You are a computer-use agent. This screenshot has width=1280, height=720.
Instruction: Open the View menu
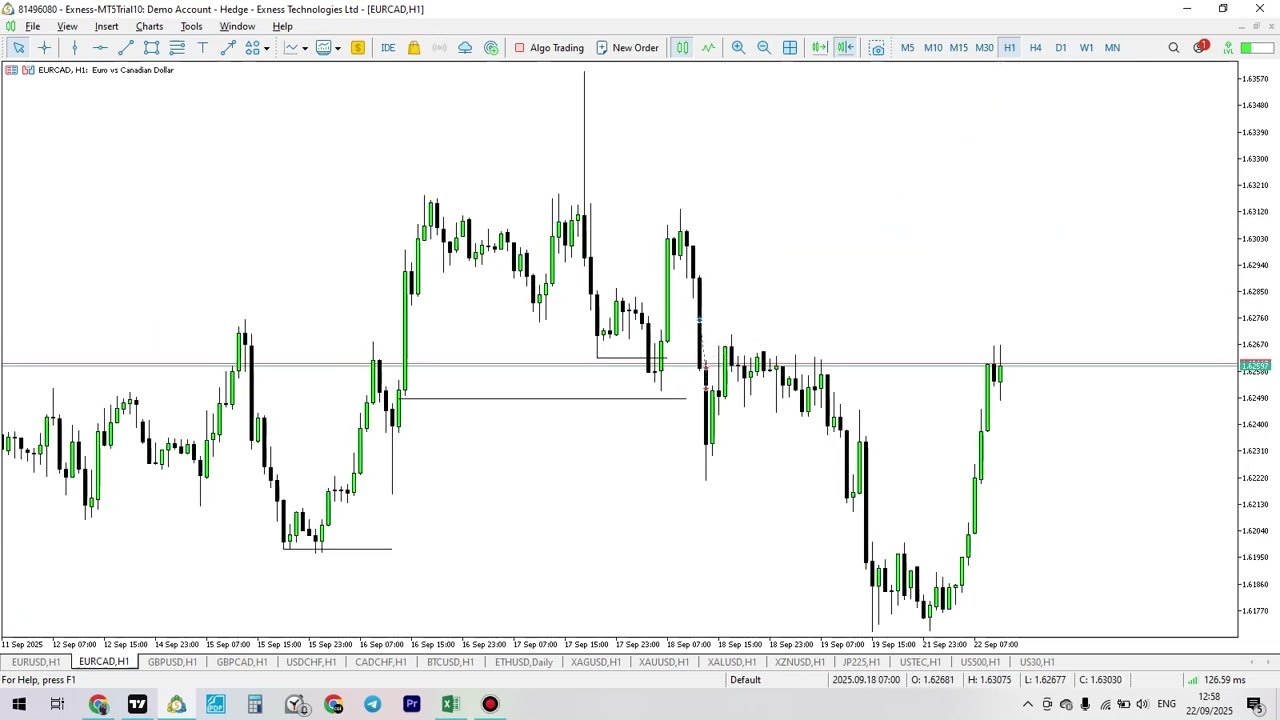[x=67, y=26]
